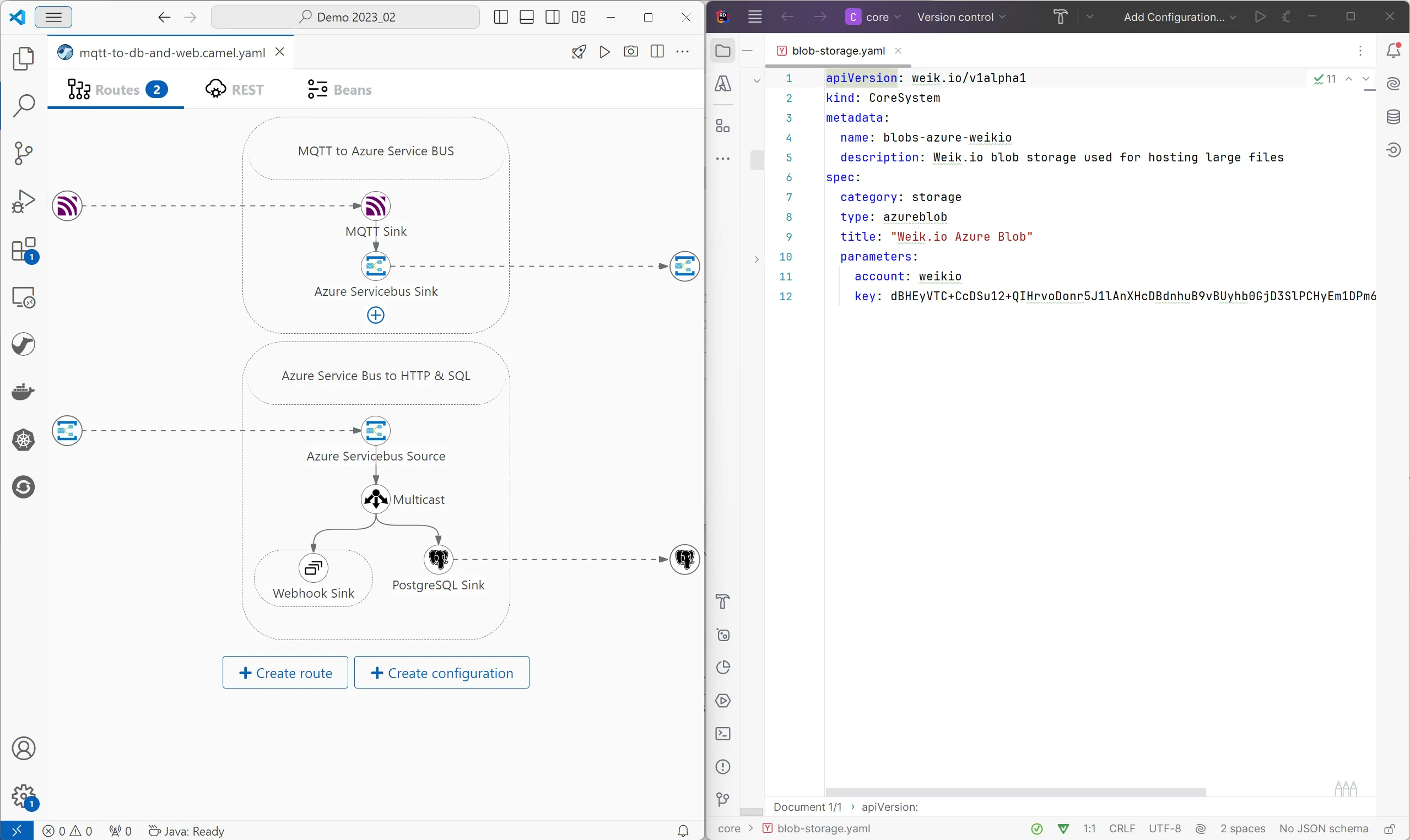This screenshot has height=840, width=1410.
Task: Open the Database tool window in IntelliJ
Action: click(x=1393, y=117)
